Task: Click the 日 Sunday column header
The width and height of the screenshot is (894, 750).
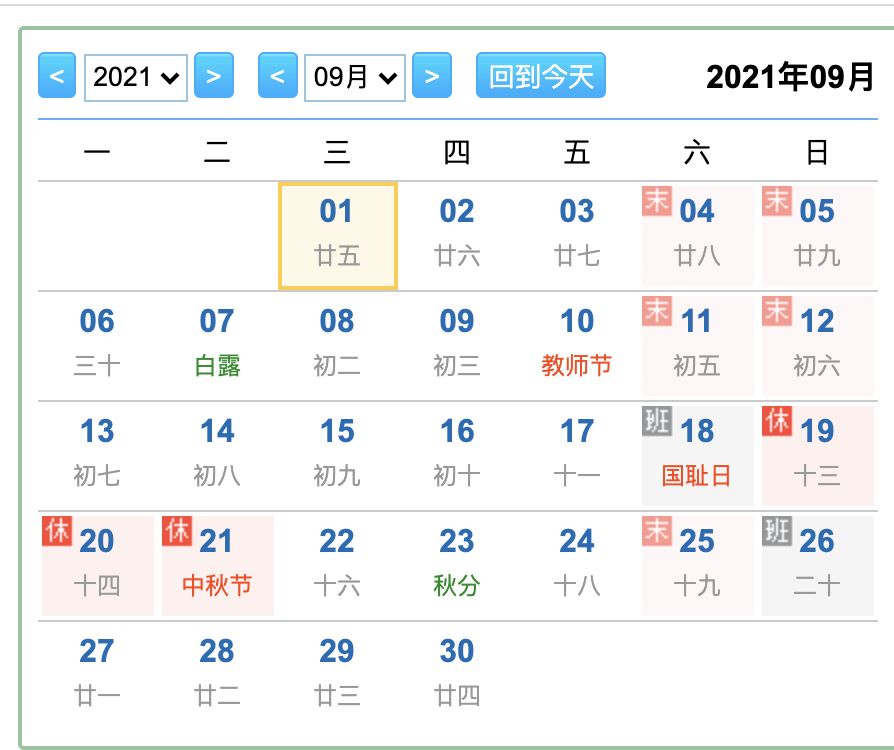Action: [818, 152]
